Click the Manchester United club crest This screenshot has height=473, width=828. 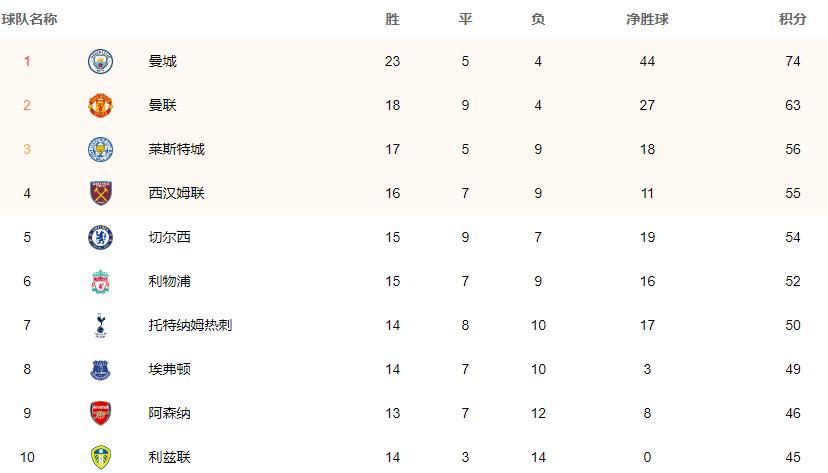[x=100, y=105]
